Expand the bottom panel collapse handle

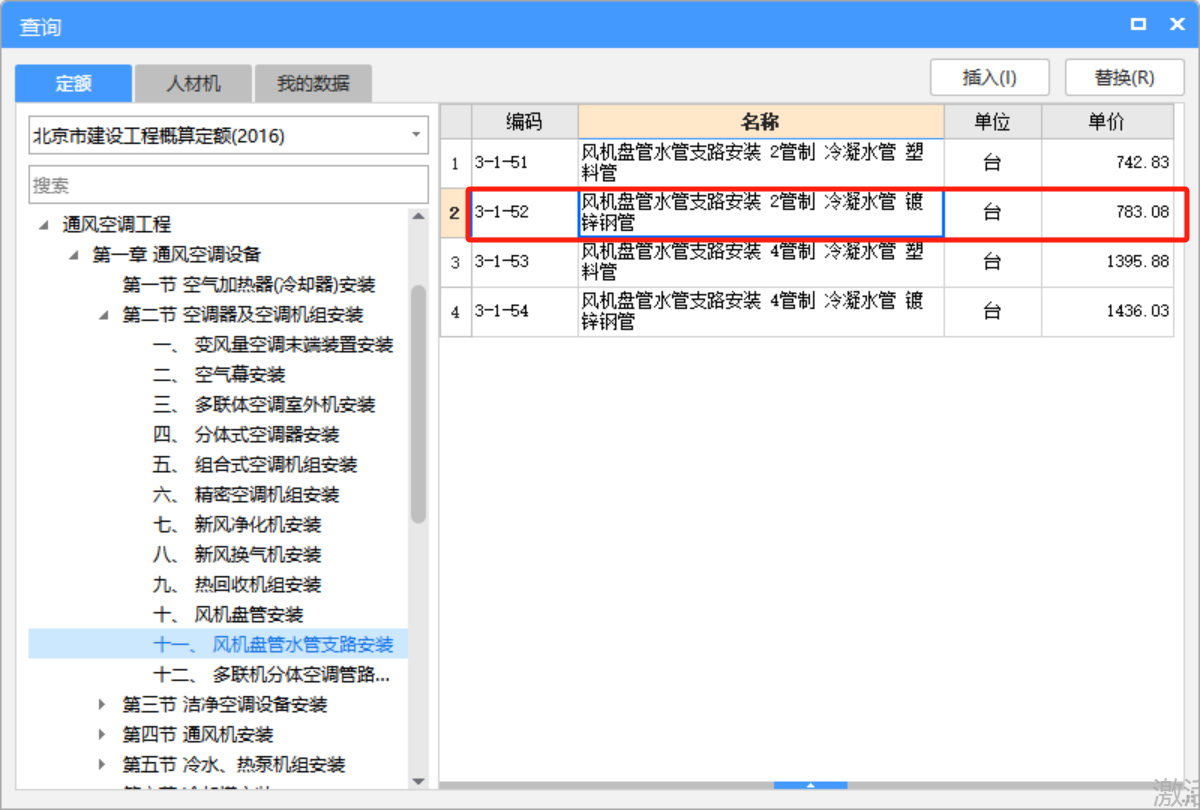tap(811, 786)
